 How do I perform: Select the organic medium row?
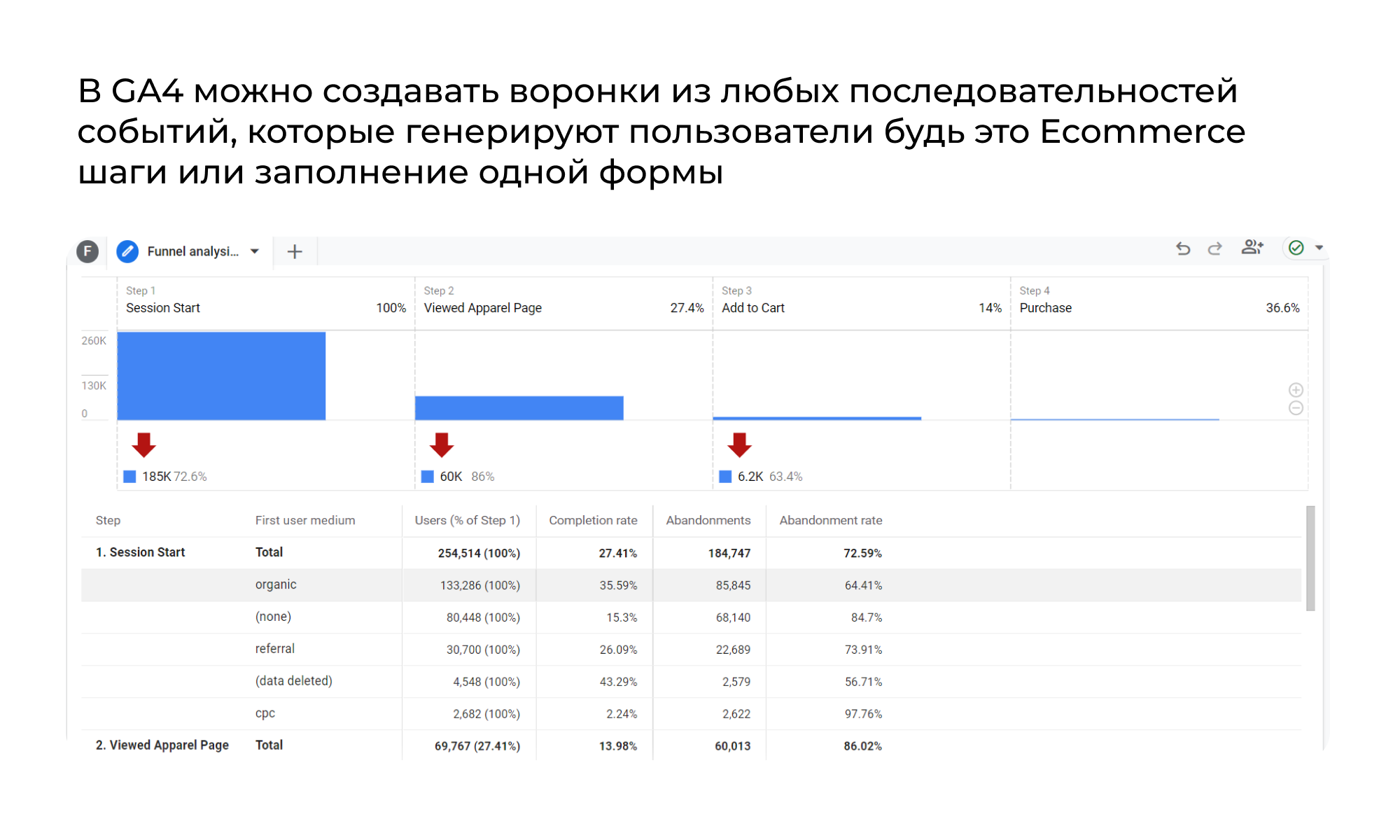click(x=691, y=585)
